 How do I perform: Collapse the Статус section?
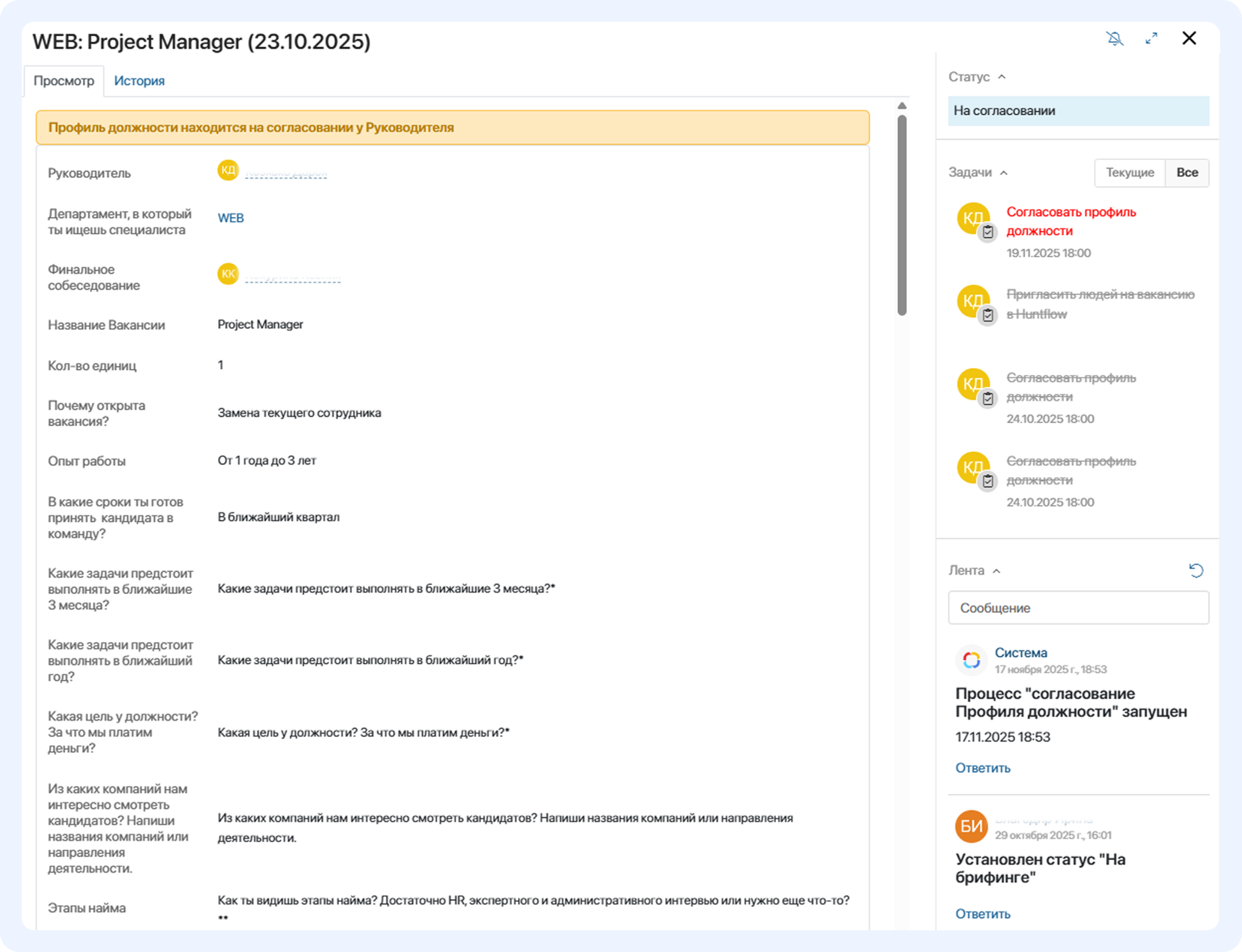(1001, 77)
